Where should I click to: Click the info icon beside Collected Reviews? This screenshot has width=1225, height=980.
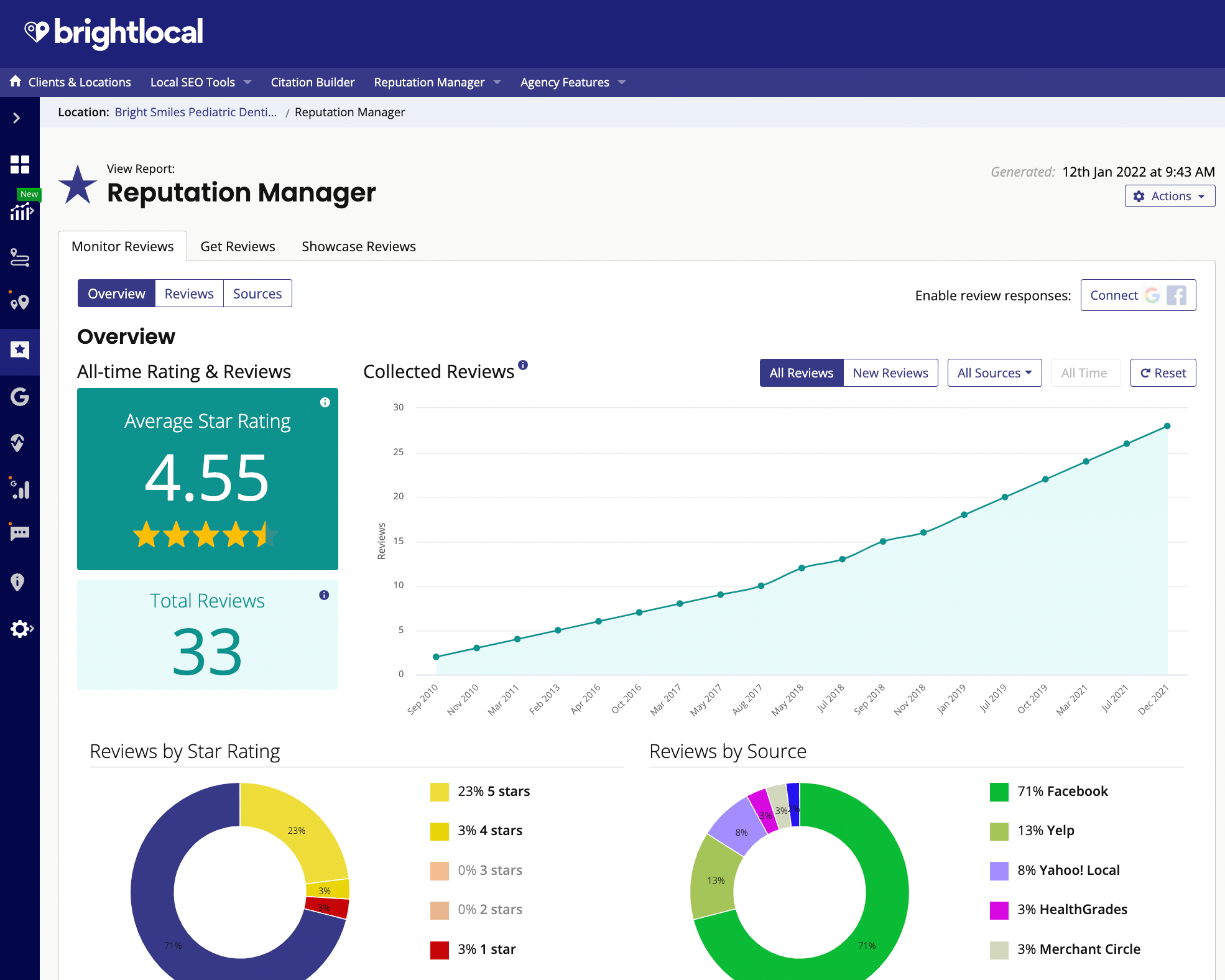[x=523, y=365]
